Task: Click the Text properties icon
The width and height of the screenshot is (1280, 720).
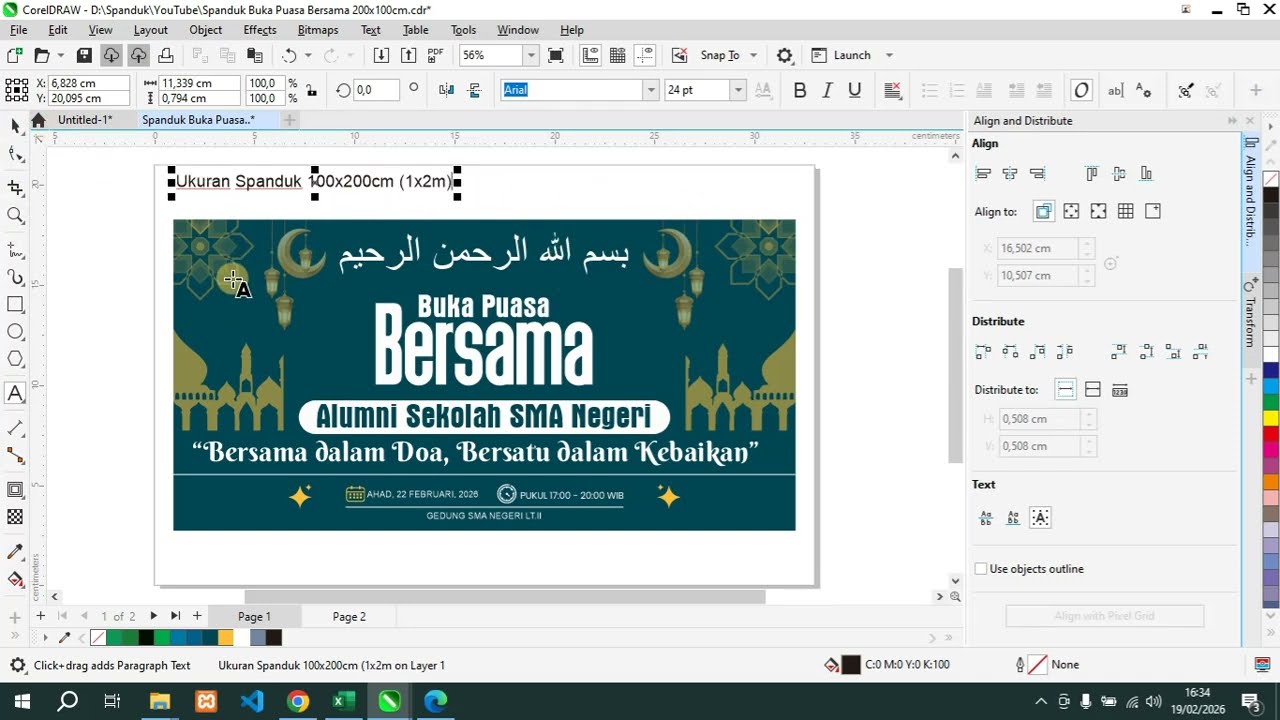Action: point(1145,90)
